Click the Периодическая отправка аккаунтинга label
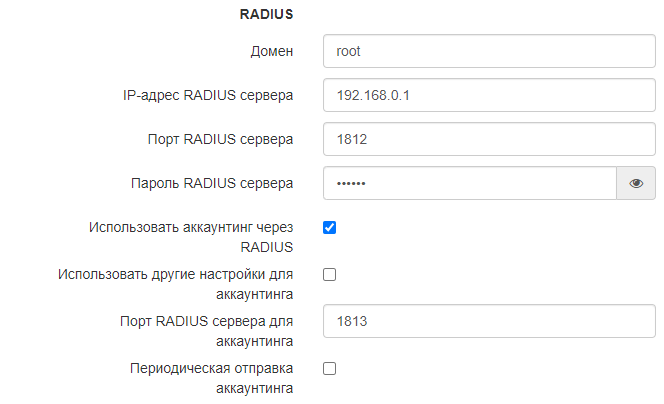 (x=212, y=378)
